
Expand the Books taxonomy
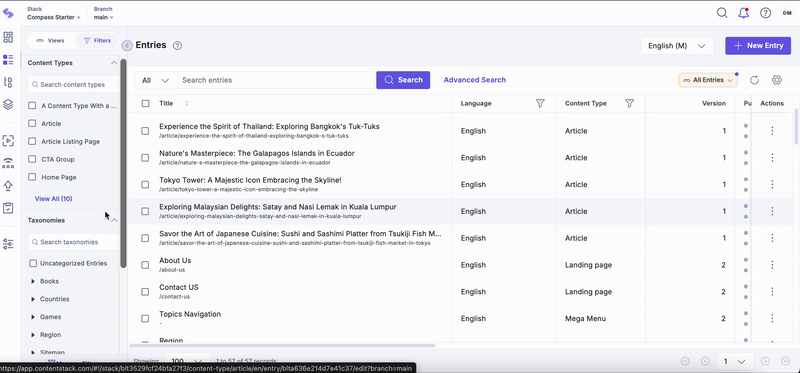point(33,281)
